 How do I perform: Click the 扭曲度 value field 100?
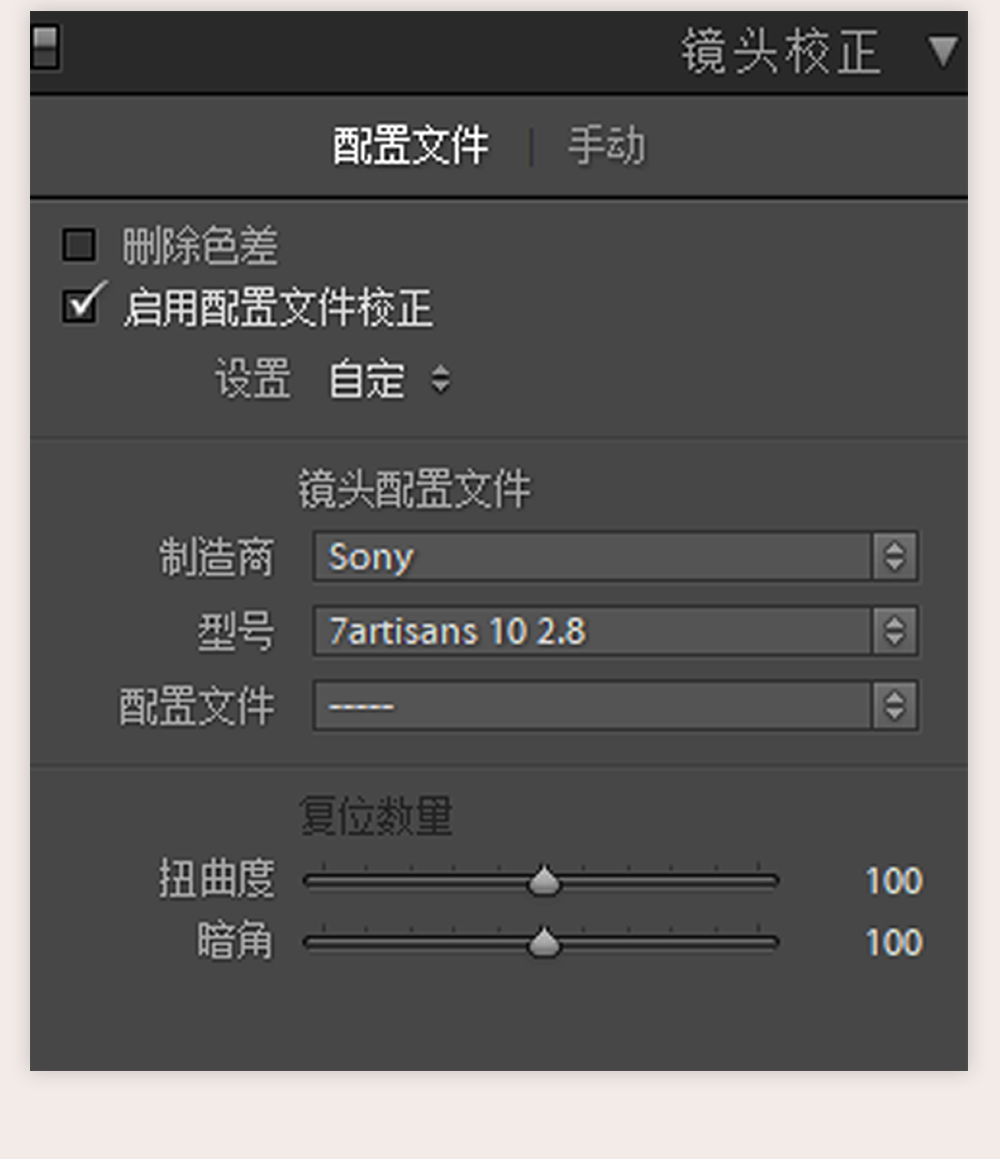(x=893, y=881)
